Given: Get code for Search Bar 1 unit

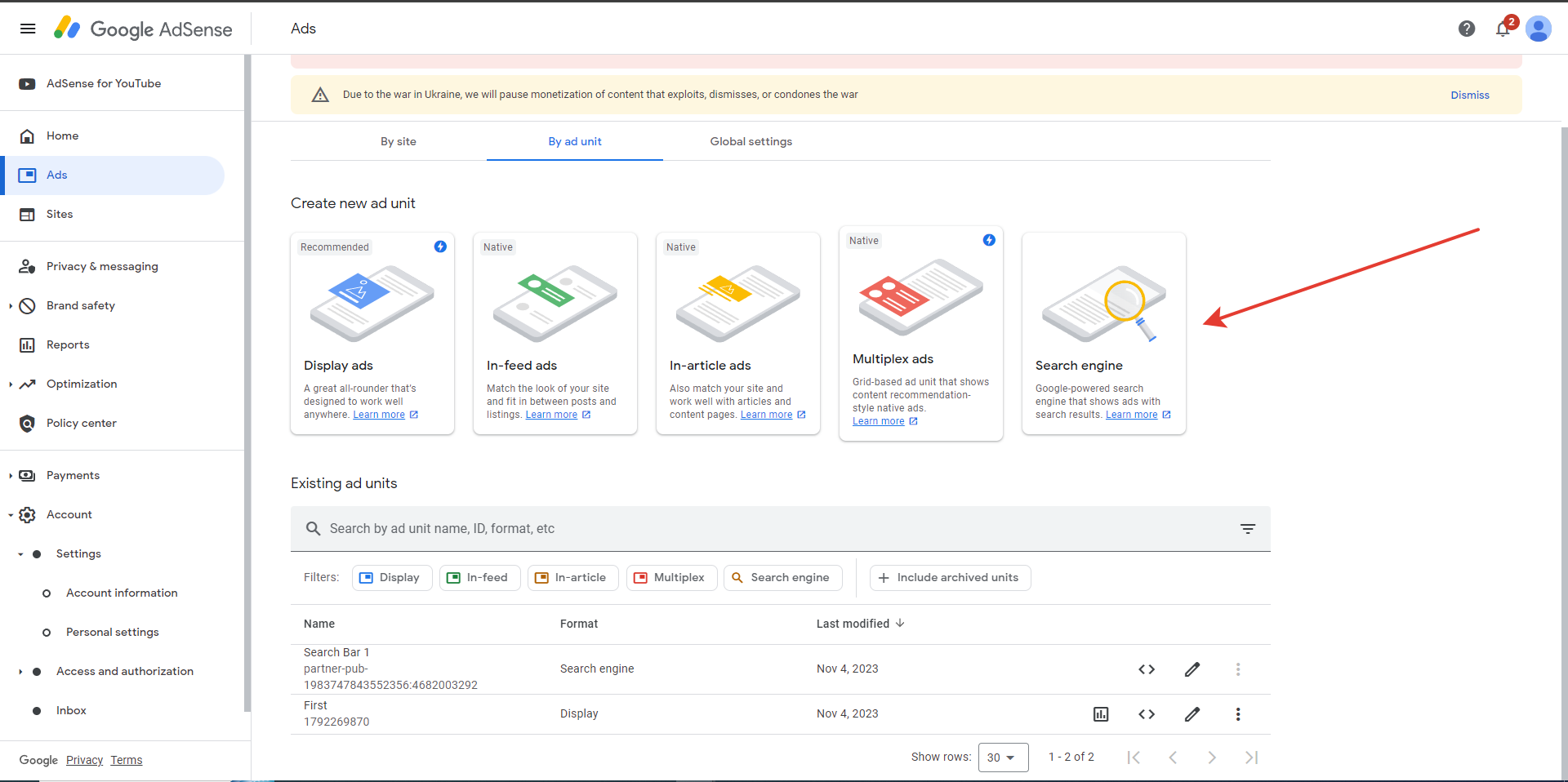Looking at the screenshot, I should (x=1147, y=669).
